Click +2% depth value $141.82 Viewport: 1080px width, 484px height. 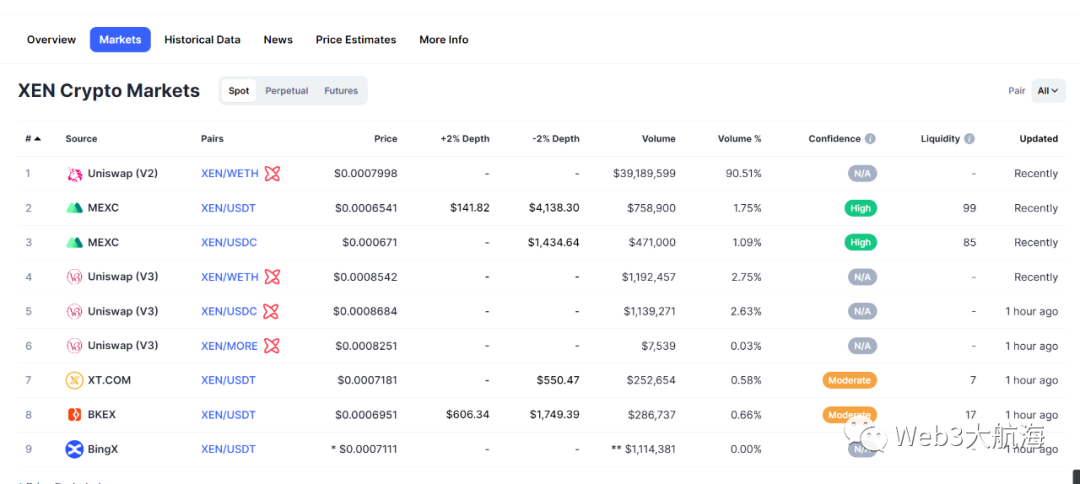tap(470, 208)
